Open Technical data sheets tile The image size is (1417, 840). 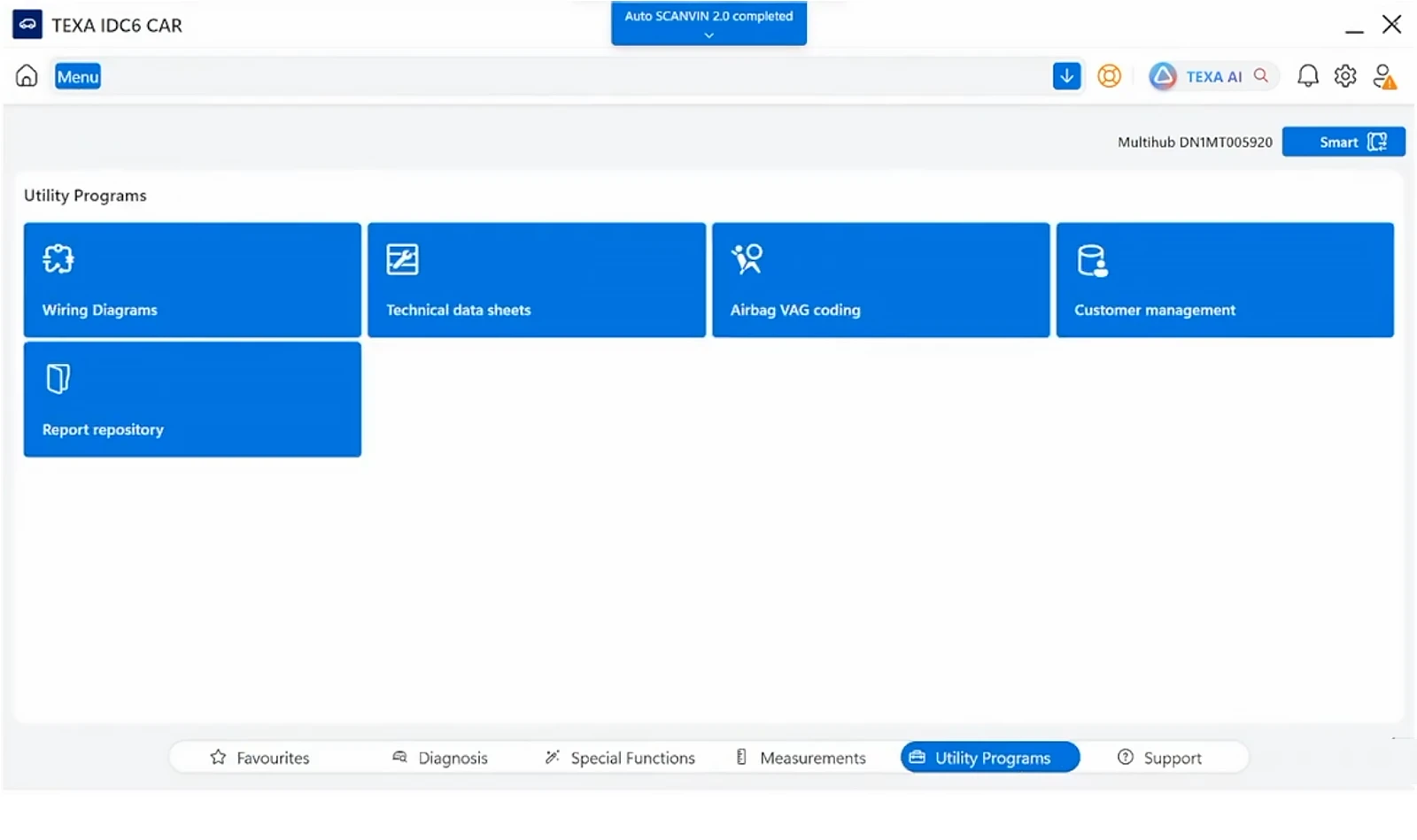[x=537, y=280]
